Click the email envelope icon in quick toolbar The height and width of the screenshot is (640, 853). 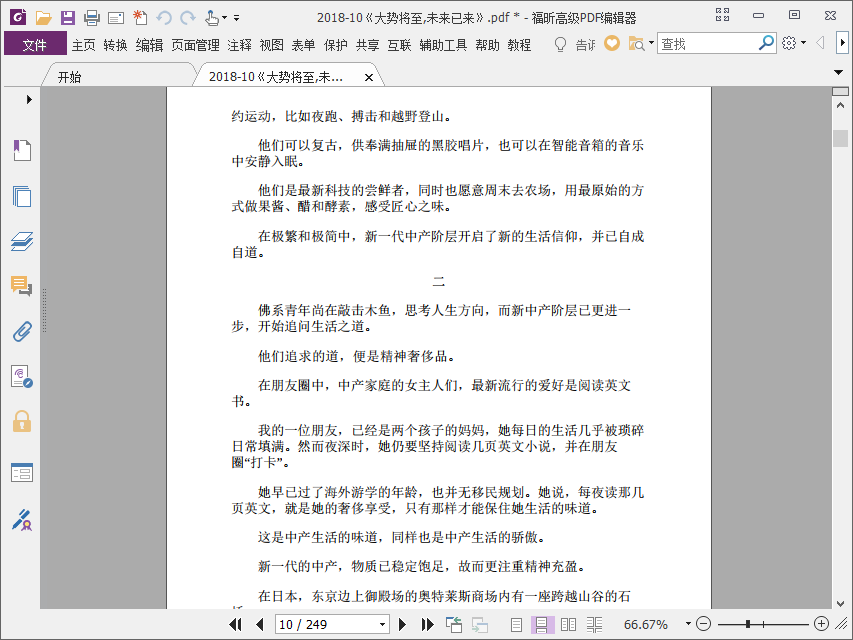point(116,19)
